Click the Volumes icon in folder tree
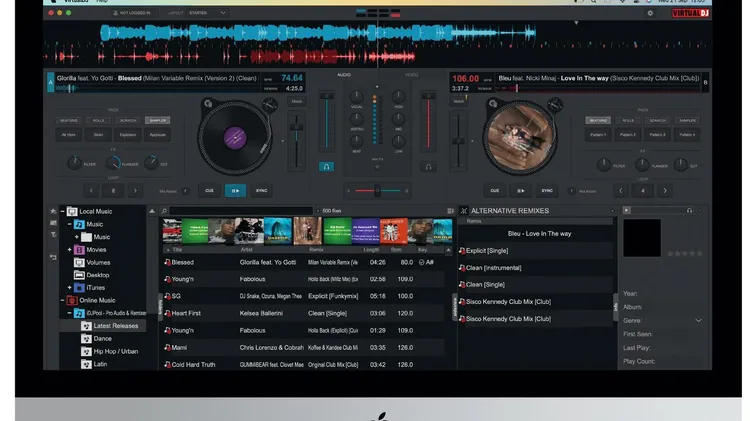 pos(79,263)
